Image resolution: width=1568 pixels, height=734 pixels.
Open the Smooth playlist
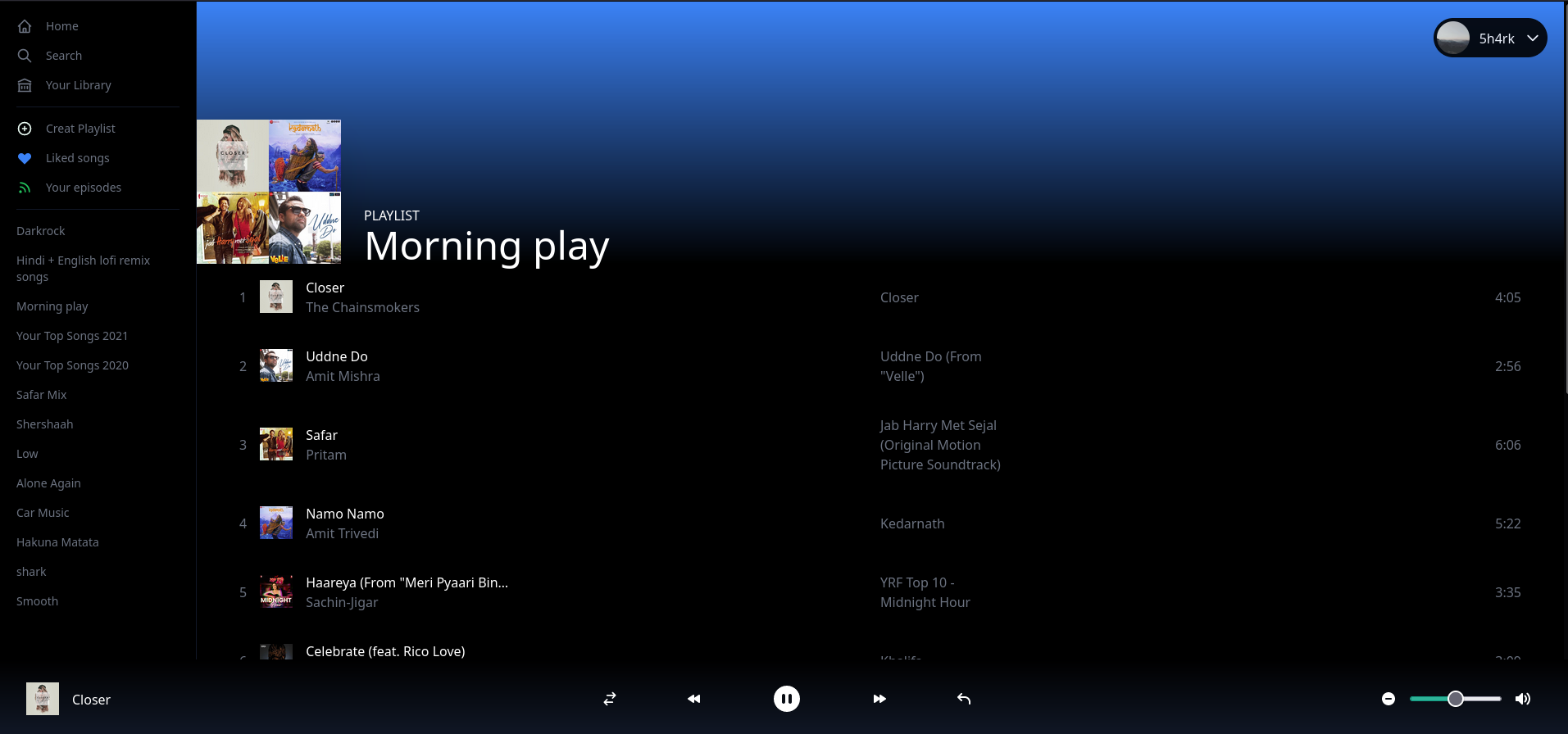[38, 601]
